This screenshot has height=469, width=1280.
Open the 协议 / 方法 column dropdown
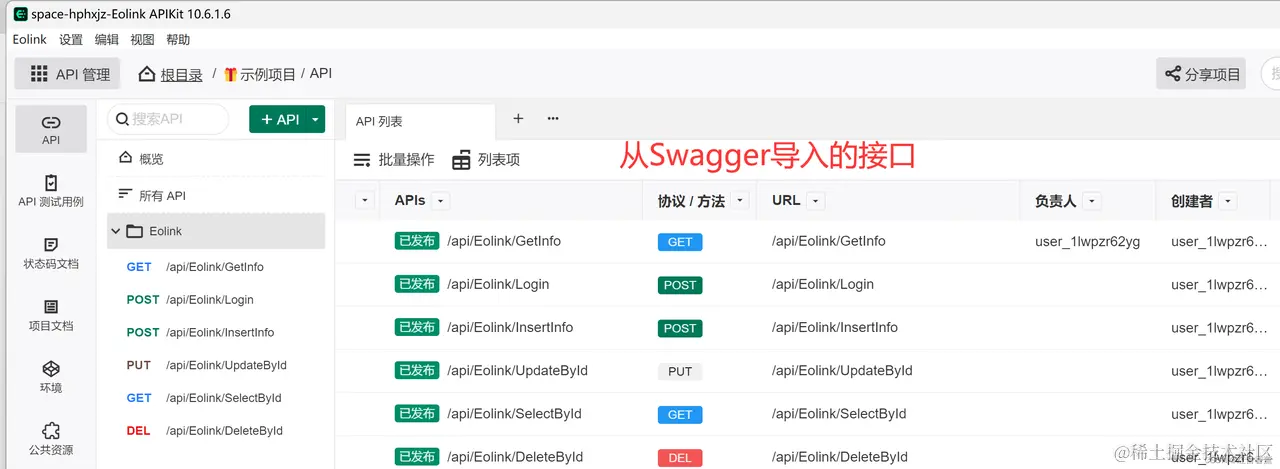740,201
